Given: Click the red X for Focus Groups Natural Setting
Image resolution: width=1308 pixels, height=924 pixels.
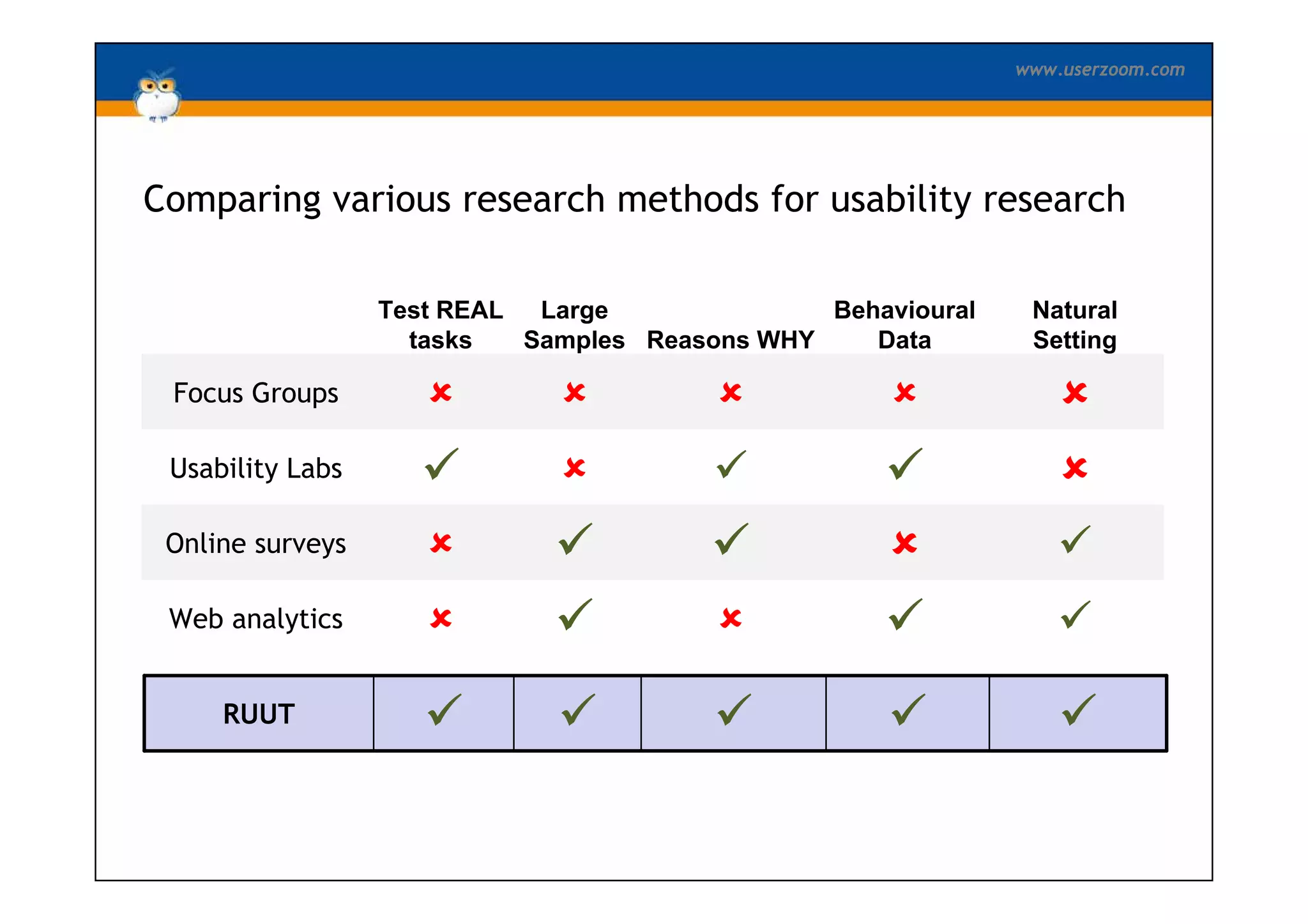Looking at the screenshot, I should tap(1075, 392).
